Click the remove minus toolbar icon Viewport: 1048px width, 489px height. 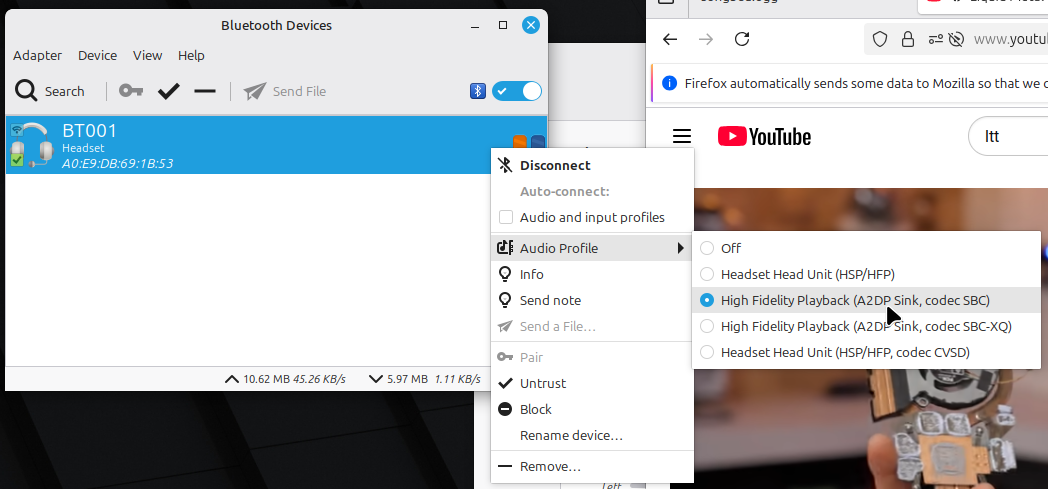pyautogui.click(x=205, y=91)
